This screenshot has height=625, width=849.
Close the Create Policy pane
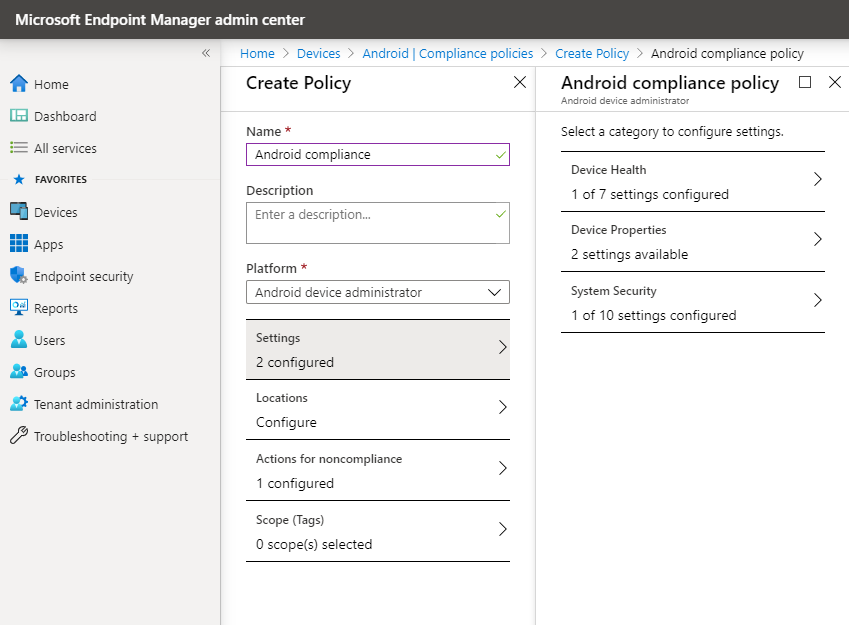pos(520,82)
